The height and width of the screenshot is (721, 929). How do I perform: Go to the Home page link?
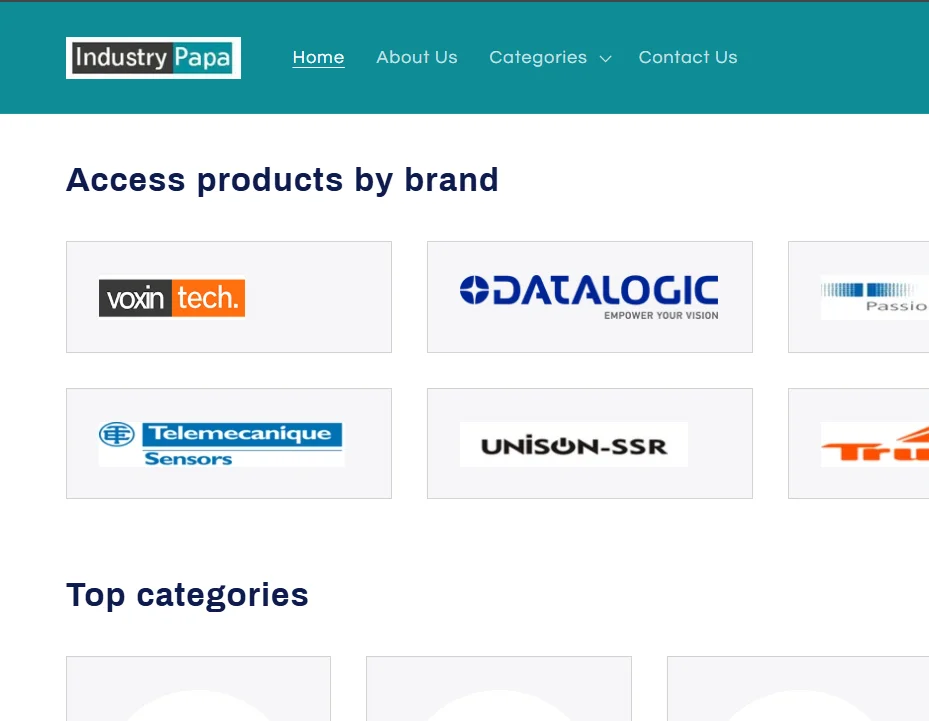tap(318, 58)
